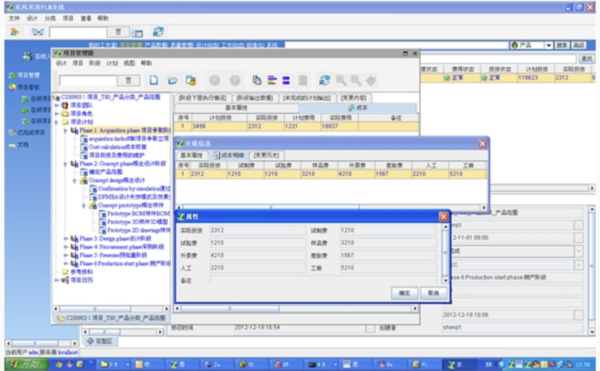This screenshot has height=371, width=600.
Task: Click the blue double-bar icon next to the Gantt icon
Action: coord(286,80)
